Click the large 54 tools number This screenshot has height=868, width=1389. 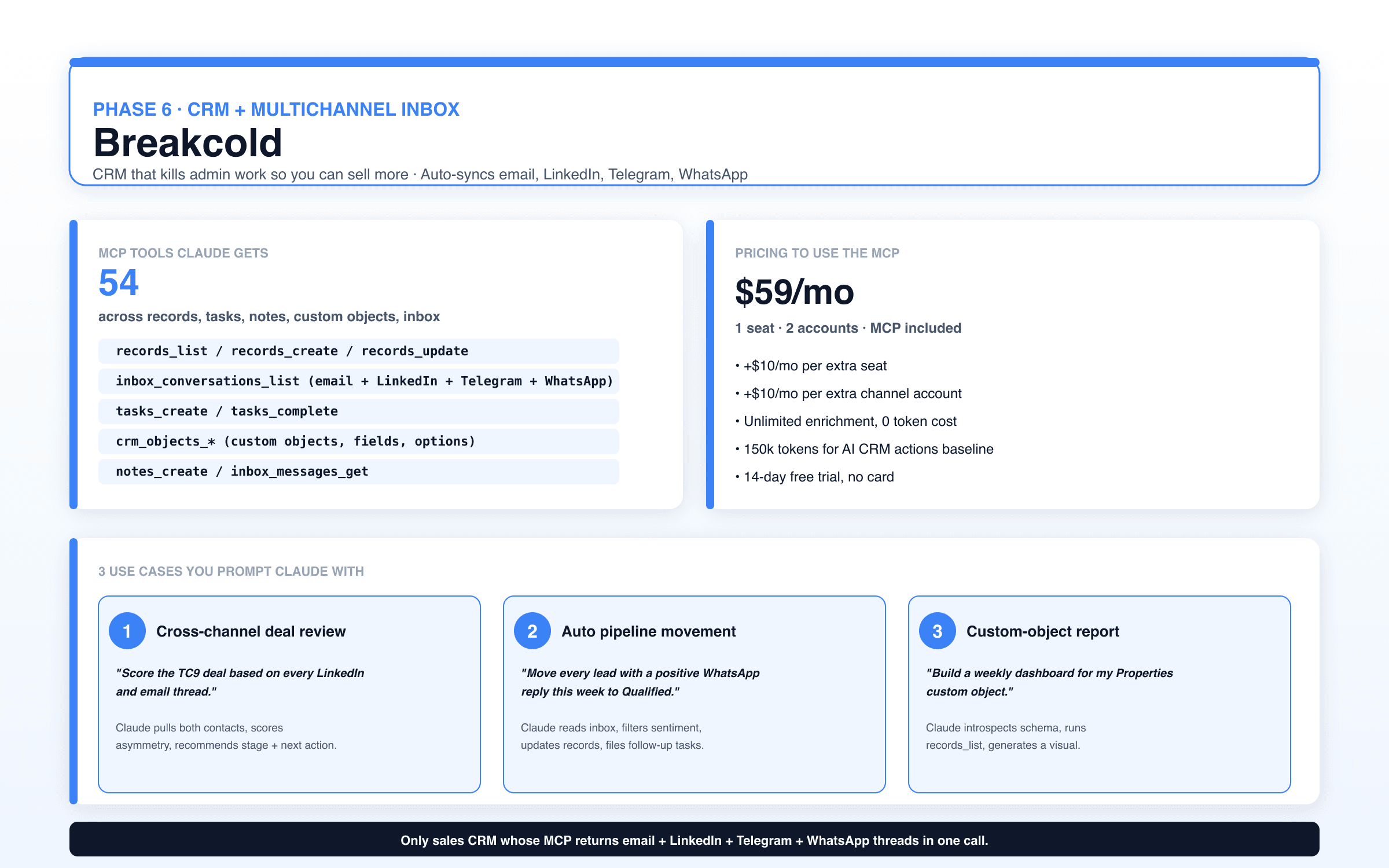click(119, 282)
